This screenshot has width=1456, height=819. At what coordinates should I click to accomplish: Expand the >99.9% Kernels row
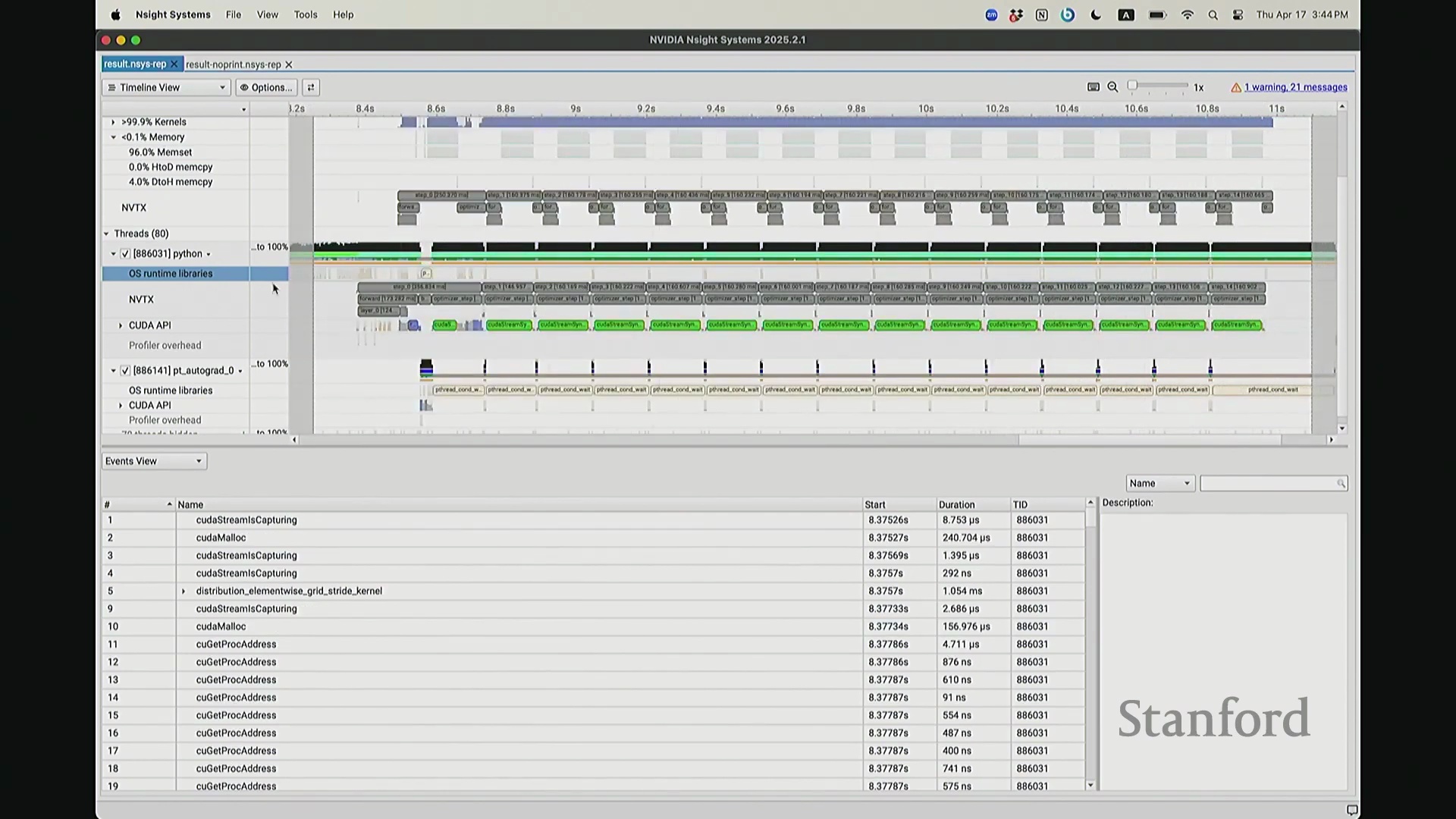point(114,122)
